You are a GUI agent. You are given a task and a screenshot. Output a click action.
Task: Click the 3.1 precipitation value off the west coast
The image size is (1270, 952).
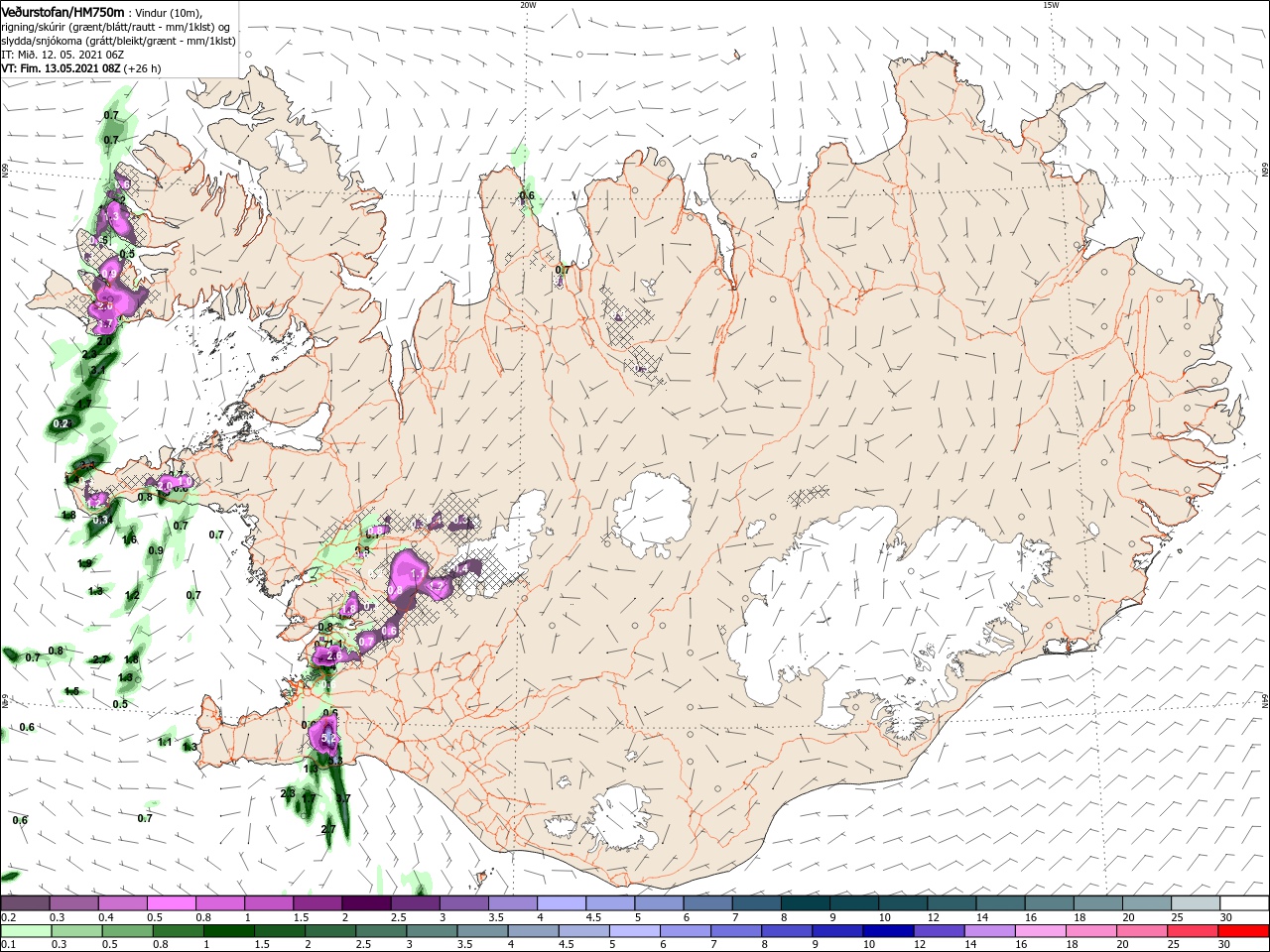tap(97, 370)
